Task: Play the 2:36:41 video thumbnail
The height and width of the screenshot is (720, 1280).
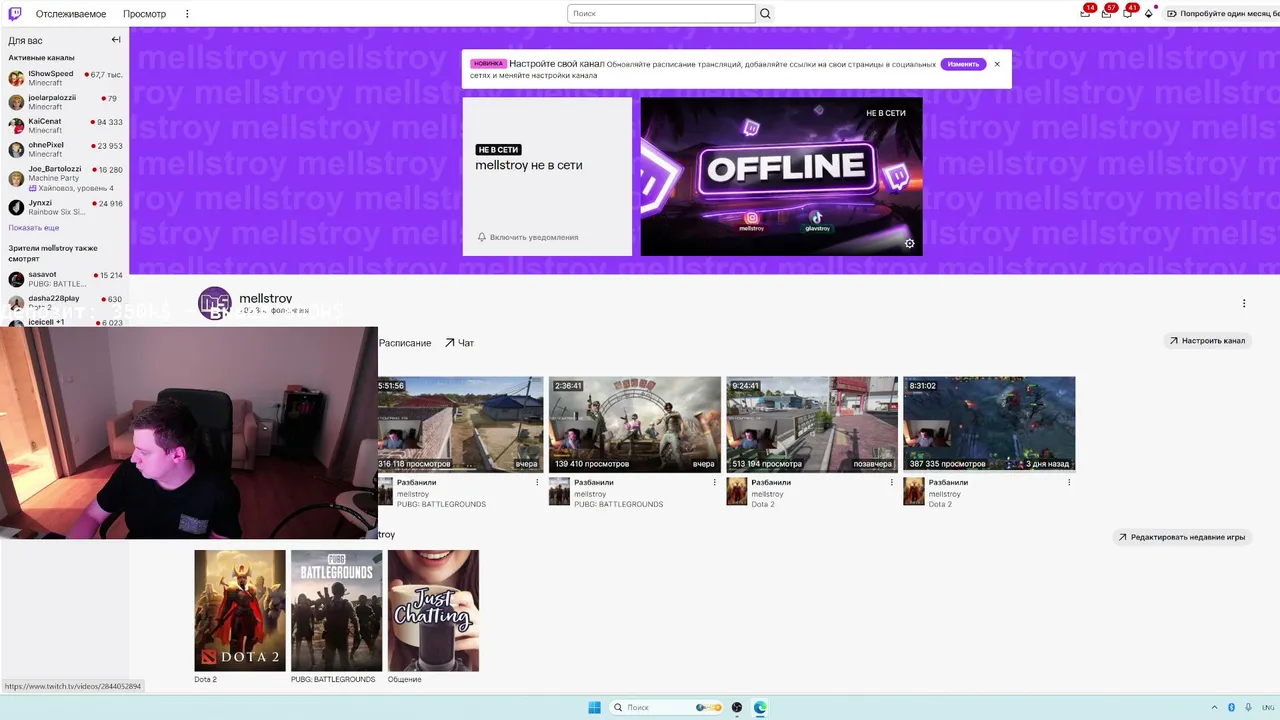Action: [634, 424]
